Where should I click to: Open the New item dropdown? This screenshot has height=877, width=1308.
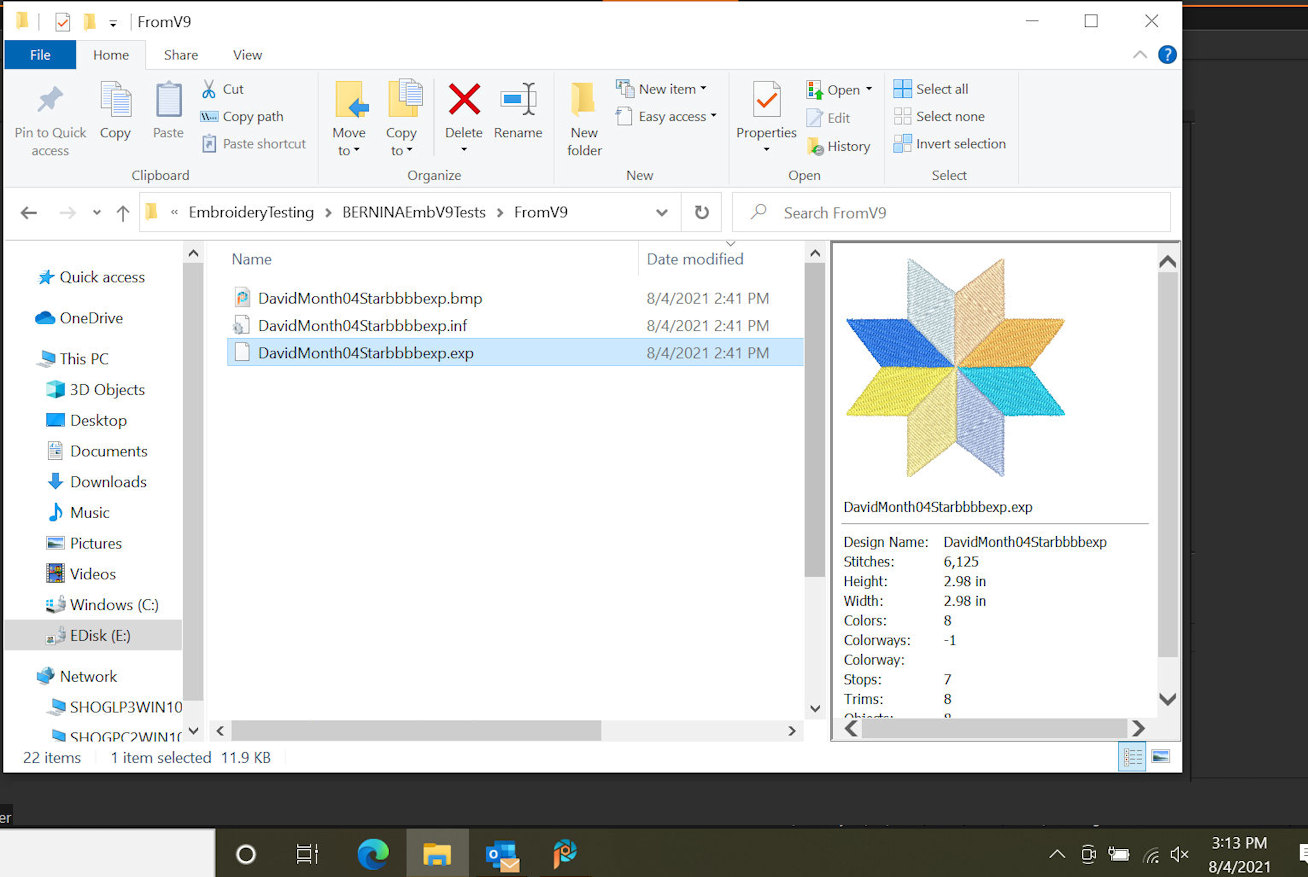pyautogui.click(x=661, y=89)
